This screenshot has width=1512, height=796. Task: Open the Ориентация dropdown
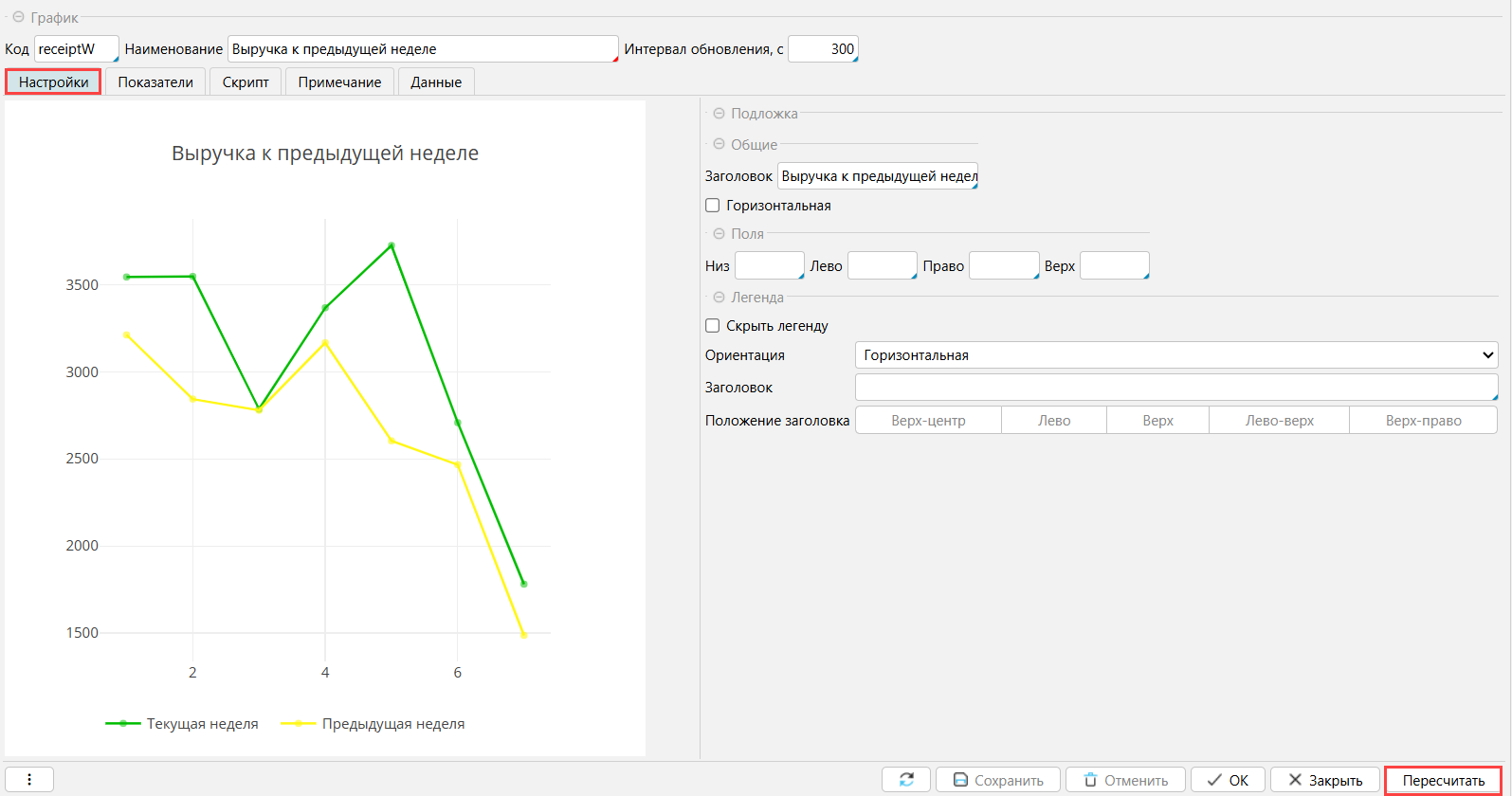point(1175,355)
